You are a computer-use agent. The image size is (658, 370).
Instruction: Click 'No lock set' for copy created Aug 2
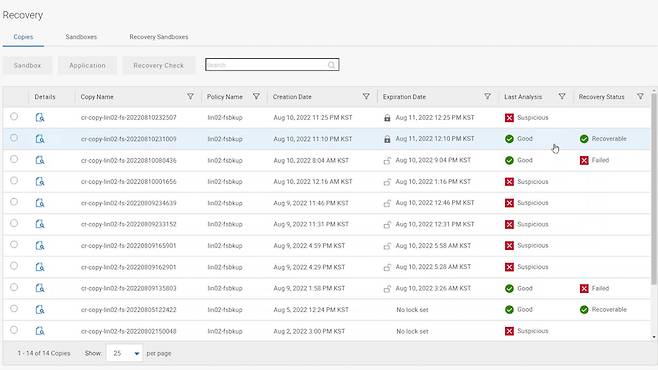click(412, 331)
